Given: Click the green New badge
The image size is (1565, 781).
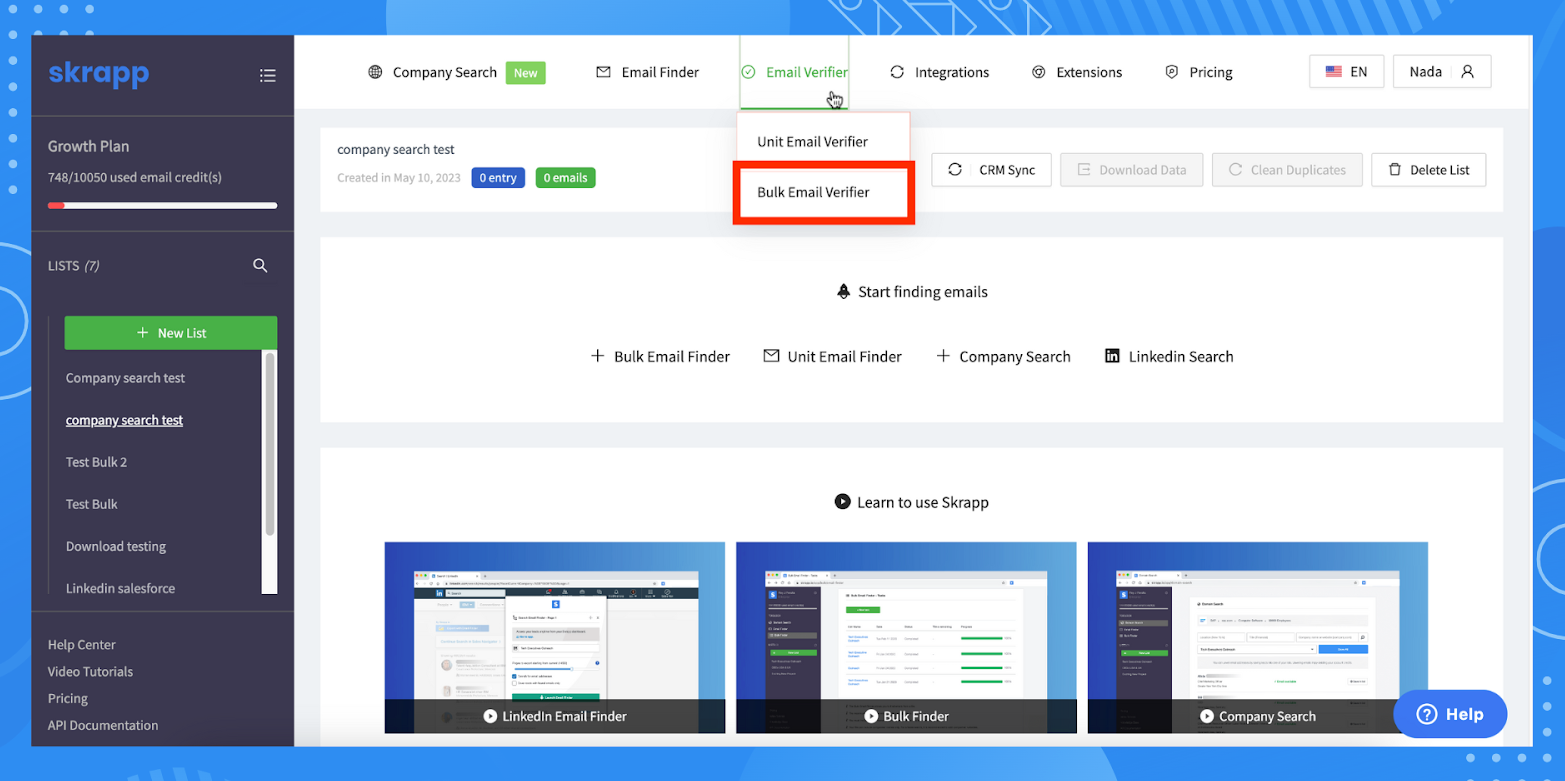Looking at the screenshot, I should click(526, 73).
